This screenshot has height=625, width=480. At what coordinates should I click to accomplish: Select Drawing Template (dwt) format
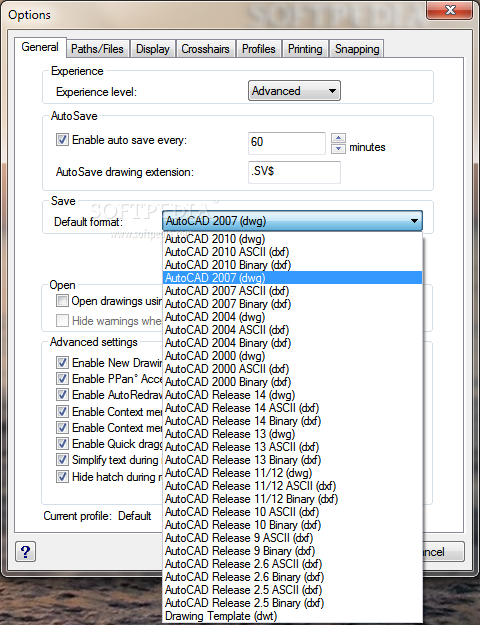[x=293, y=616]
